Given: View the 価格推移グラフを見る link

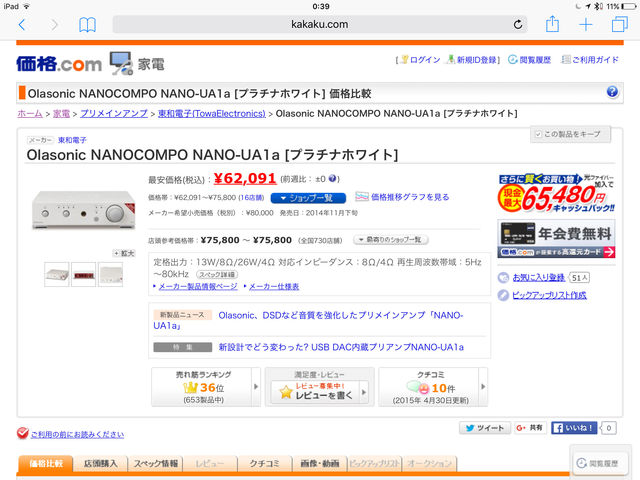Looking at the screenshot, I should click(x=410, y=197).
